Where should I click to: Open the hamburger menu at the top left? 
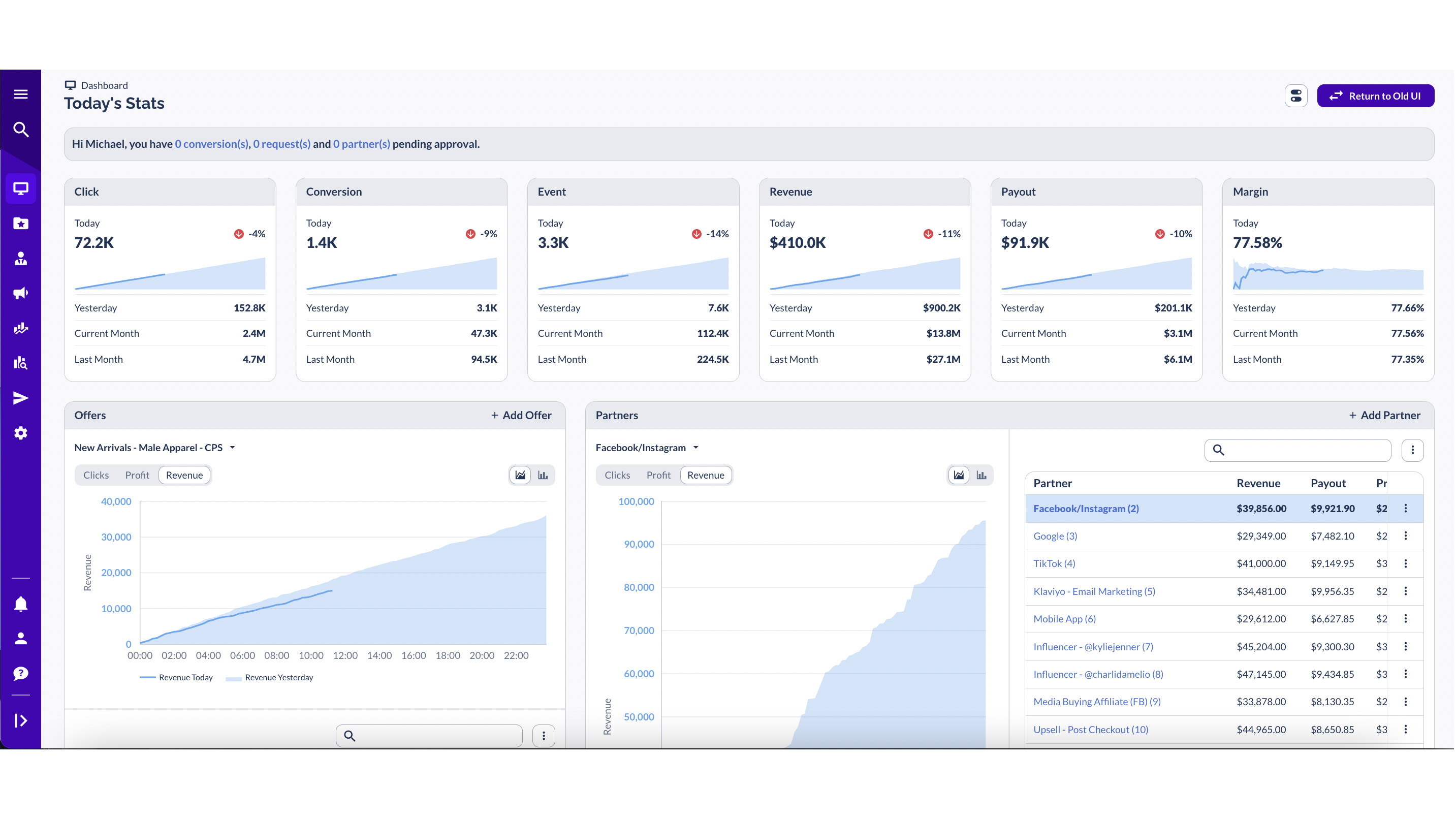pos(20,94)
